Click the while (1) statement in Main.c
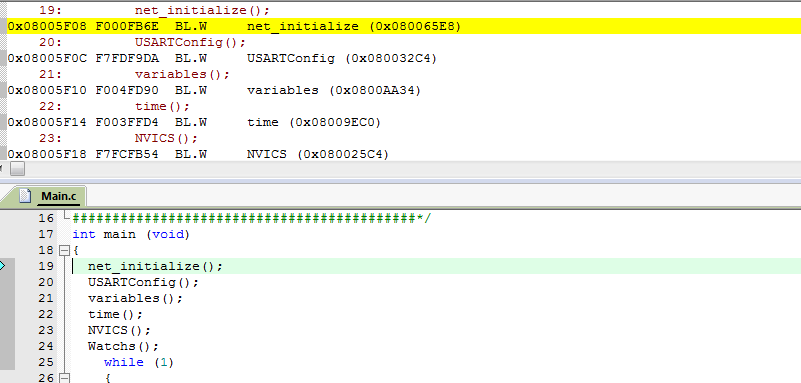The image size is (801, 383). pos(139,362)
